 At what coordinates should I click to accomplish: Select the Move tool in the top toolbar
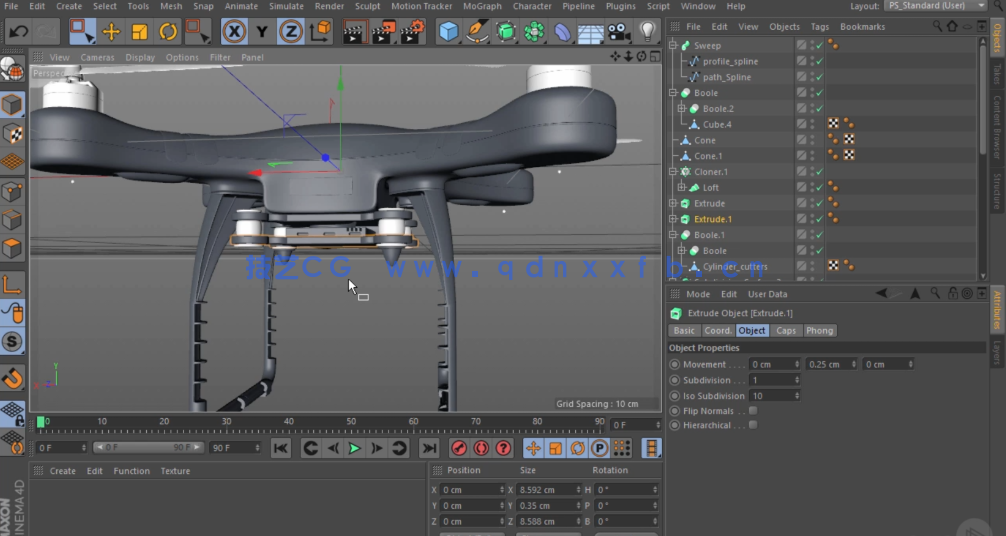click(111, 32)
